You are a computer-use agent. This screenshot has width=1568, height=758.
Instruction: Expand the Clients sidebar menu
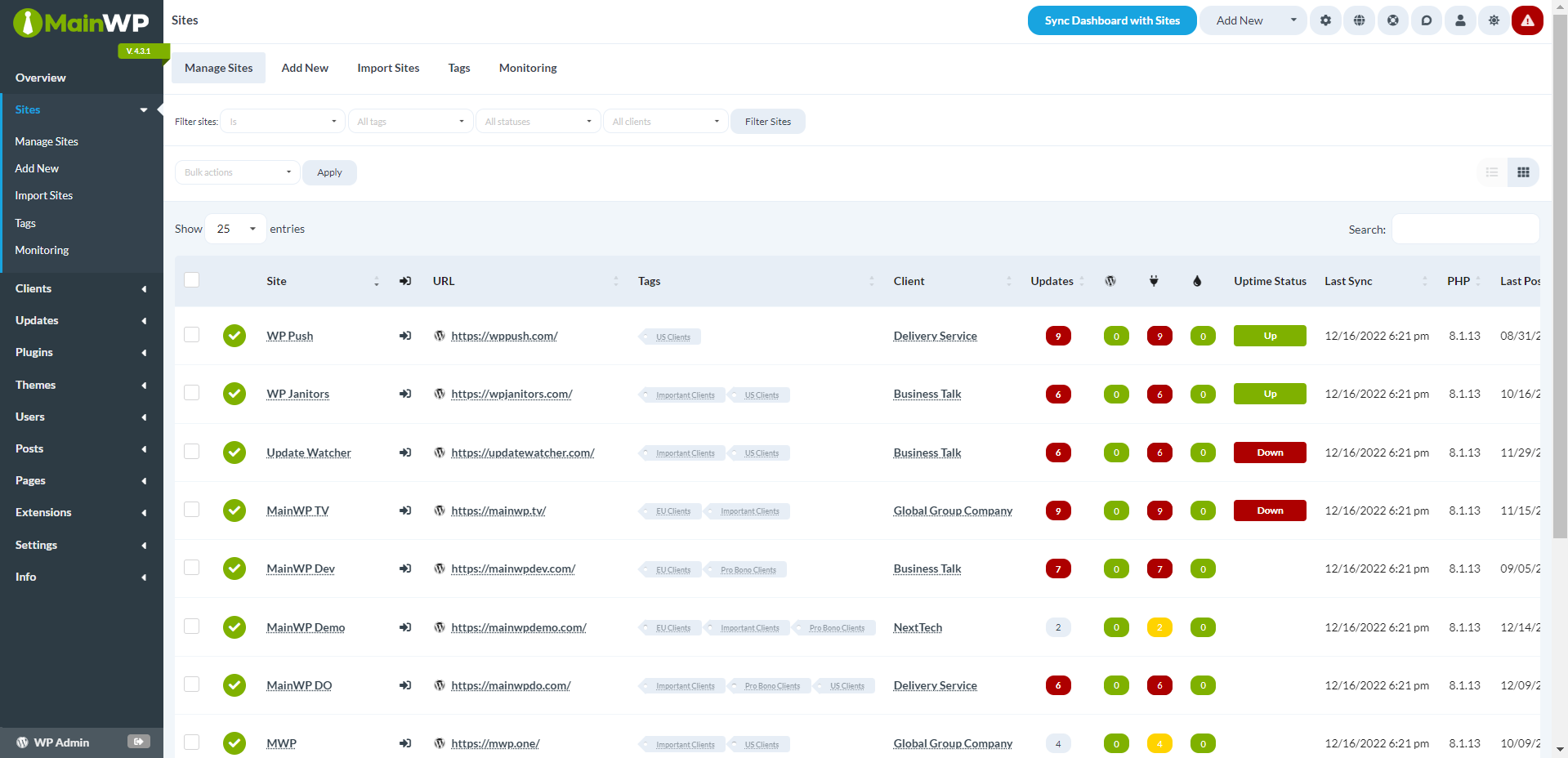82,288
